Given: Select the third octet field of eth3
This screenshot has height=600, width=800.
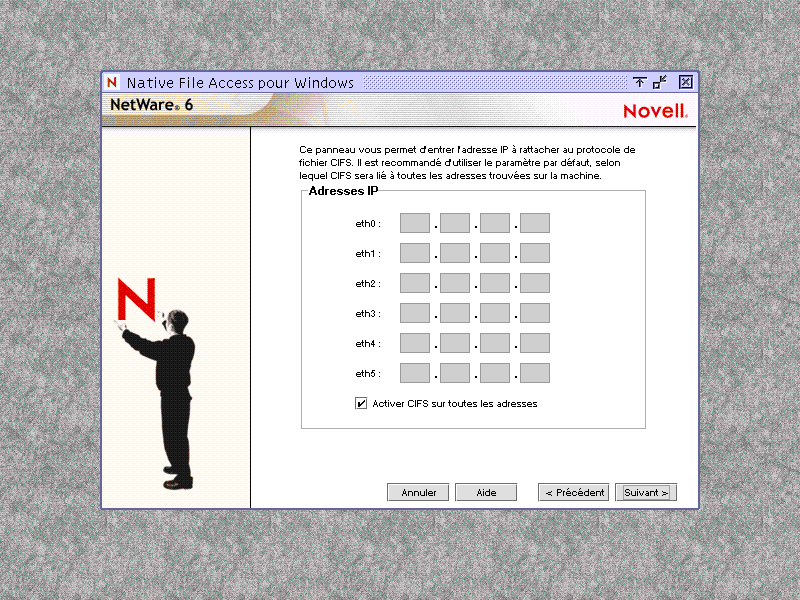Looking at the screenshot, I should coord(495,313).
